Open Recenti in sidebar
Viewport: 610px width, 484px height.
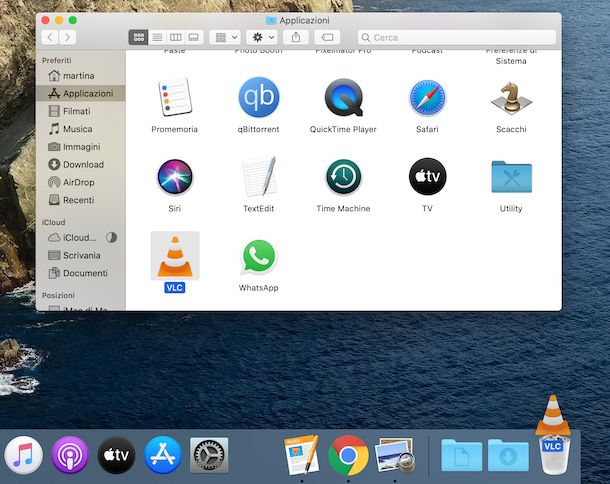pos(81,200)
